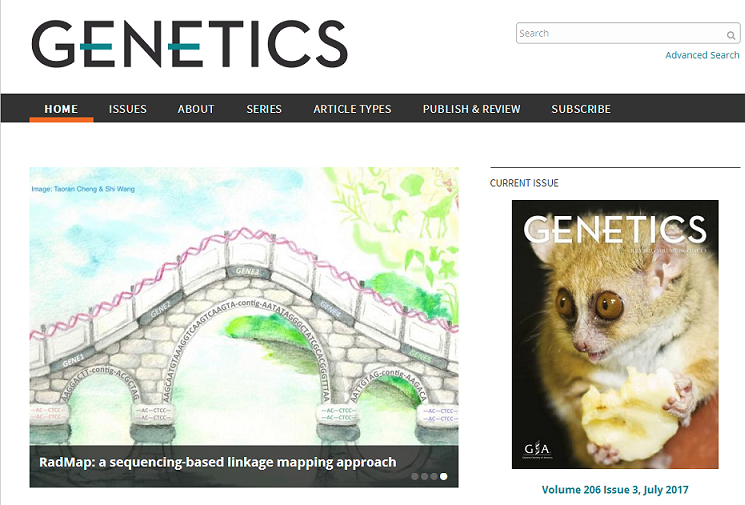Open the current issue lemur cover thumbnail
The height and width of the screenshot is (505, 745).
pyautogui.click(x=615, y=334)
